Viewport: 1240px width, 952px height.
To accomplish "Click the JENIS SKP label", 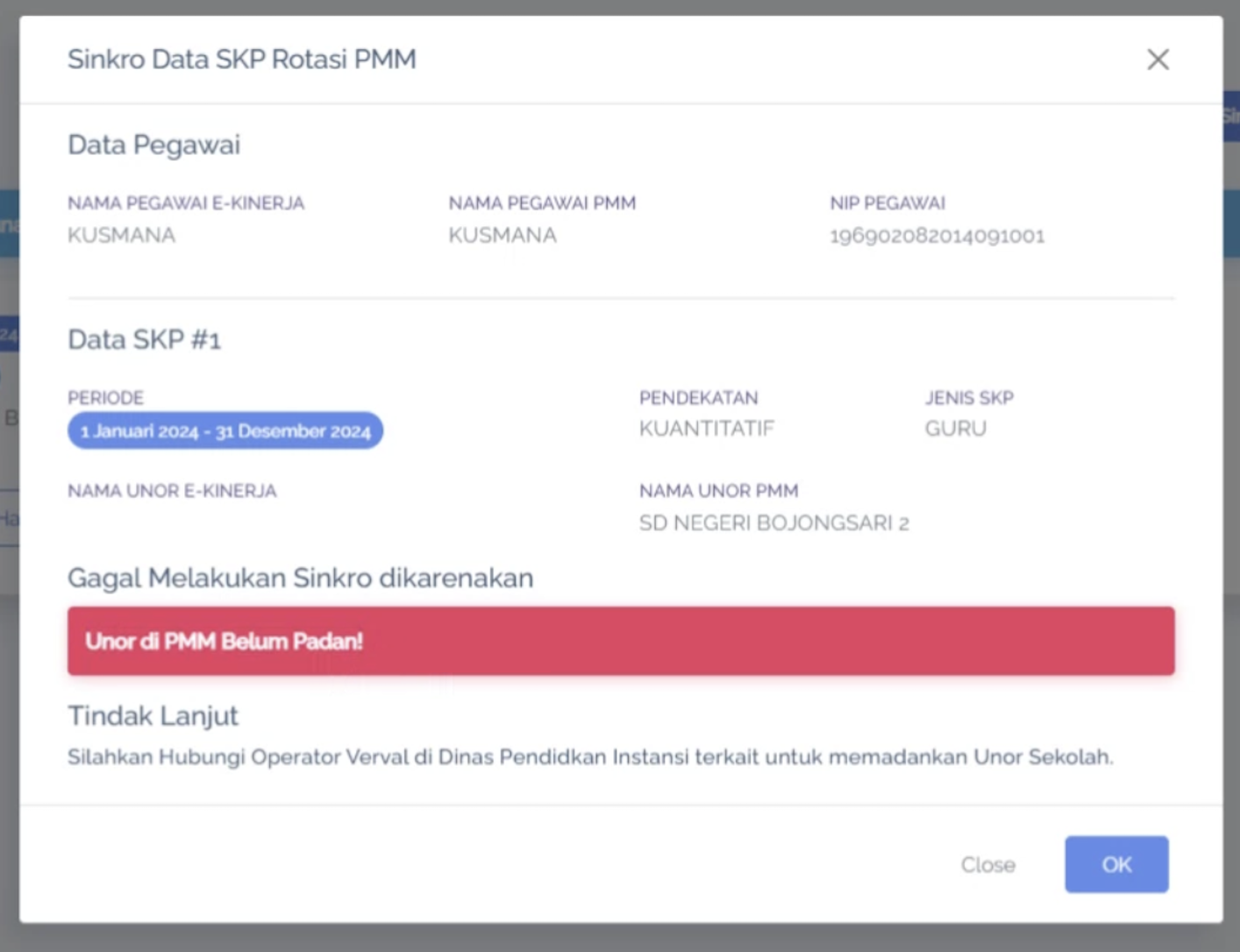I will 969,398.
